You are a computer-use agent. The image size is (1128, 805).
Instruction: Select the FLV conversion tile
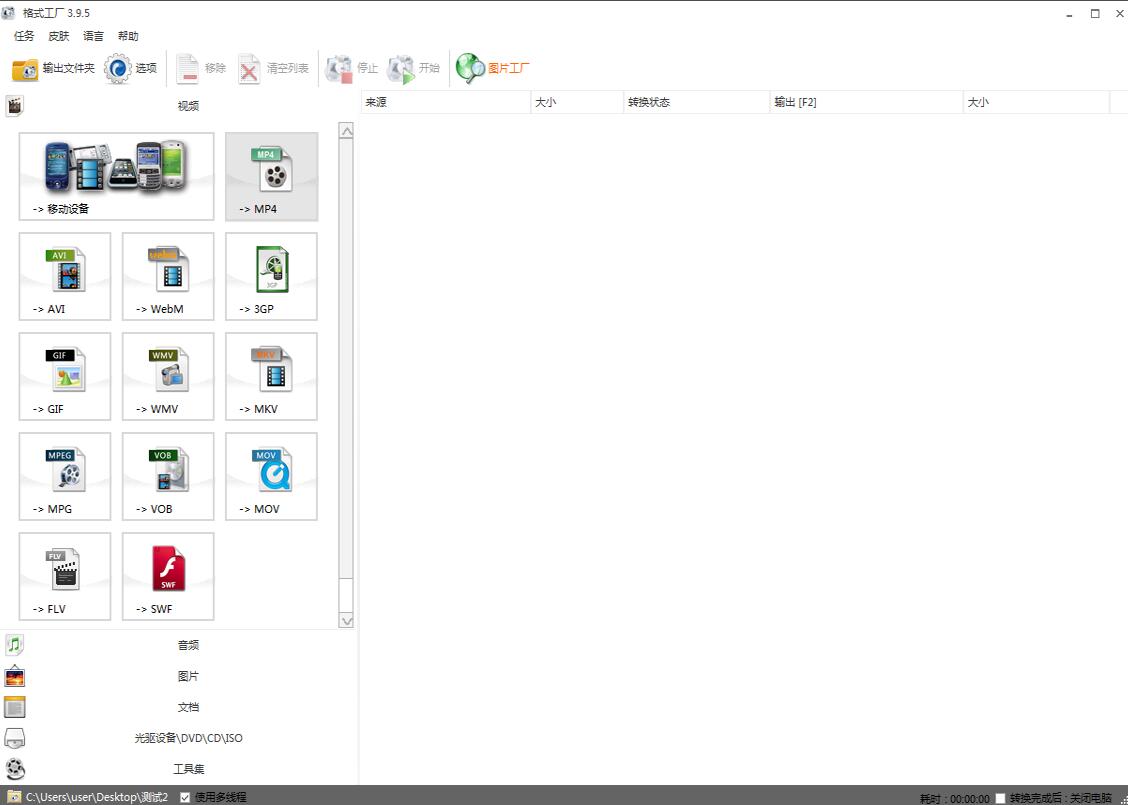point(65,576)
